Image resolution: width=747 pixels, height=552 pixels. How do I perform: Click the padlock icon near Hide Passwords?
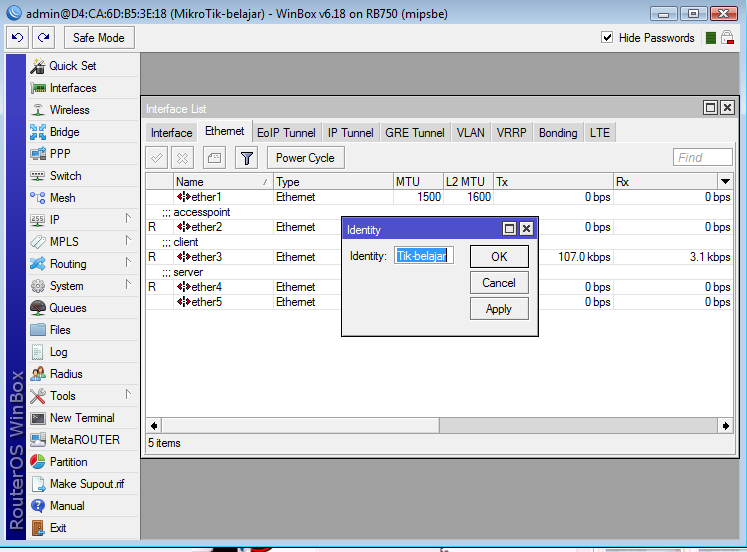click(x=727, y=38)
